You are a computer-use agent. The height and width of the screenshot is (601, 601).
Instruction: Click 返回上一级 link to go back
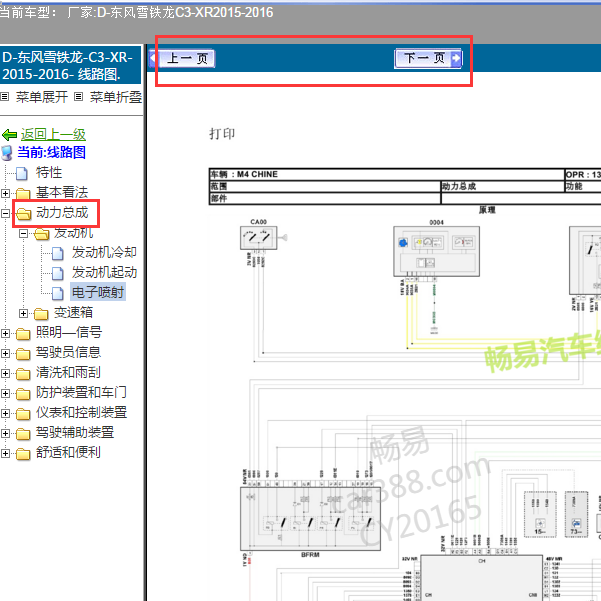[53, 135]
